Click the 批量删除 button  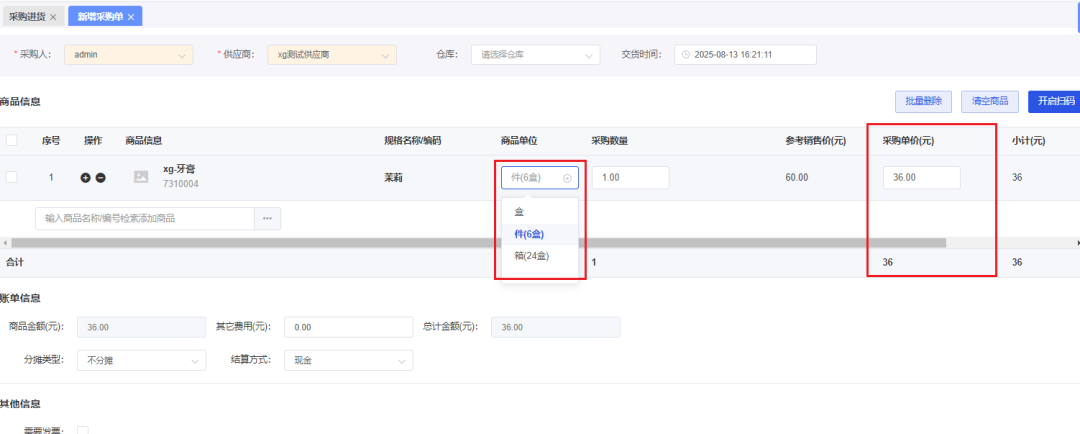pos(923,101)
